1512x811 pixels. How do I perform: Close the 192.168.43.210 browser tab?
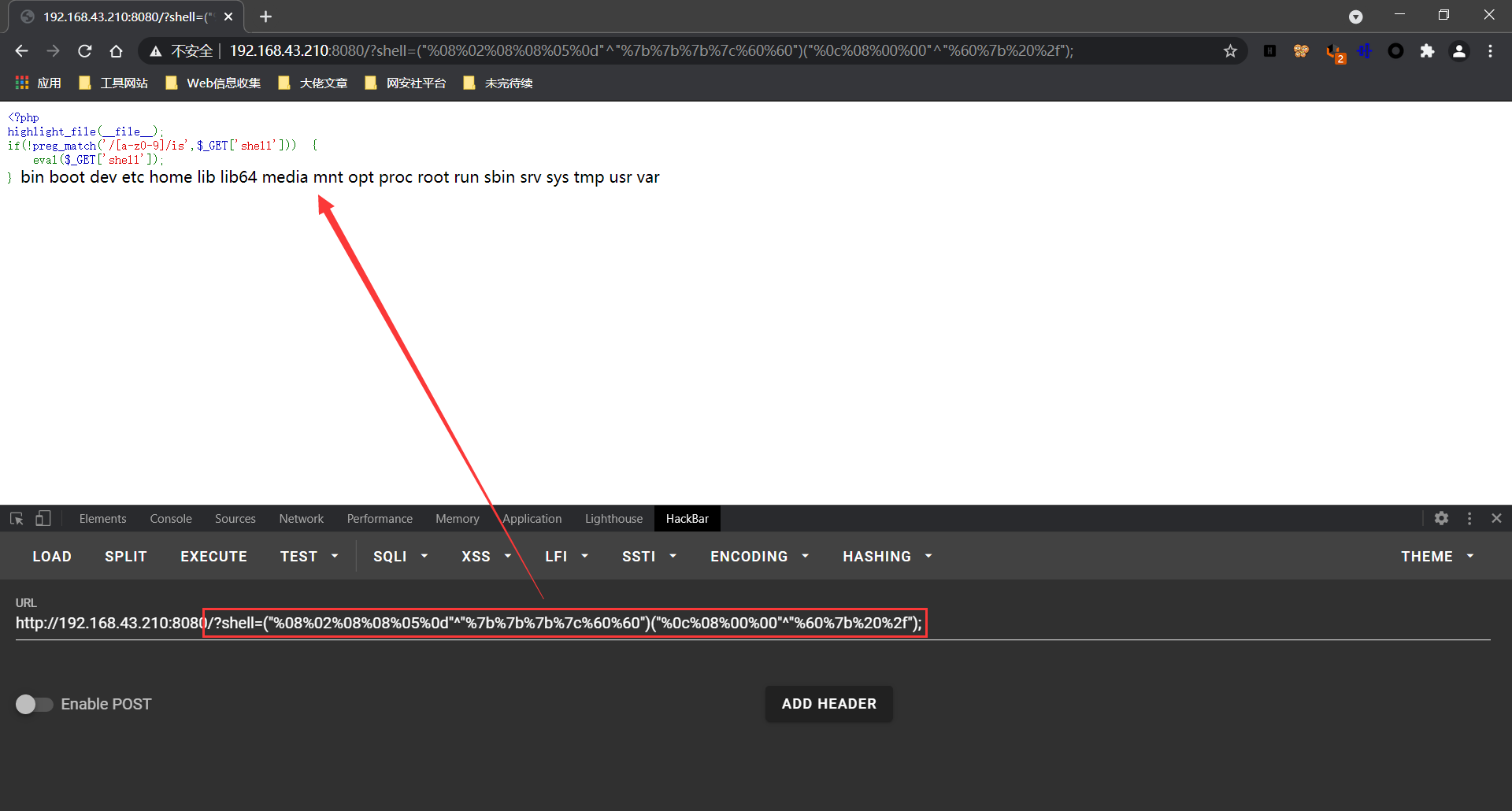pyautogui.click(x=228, y=17)
